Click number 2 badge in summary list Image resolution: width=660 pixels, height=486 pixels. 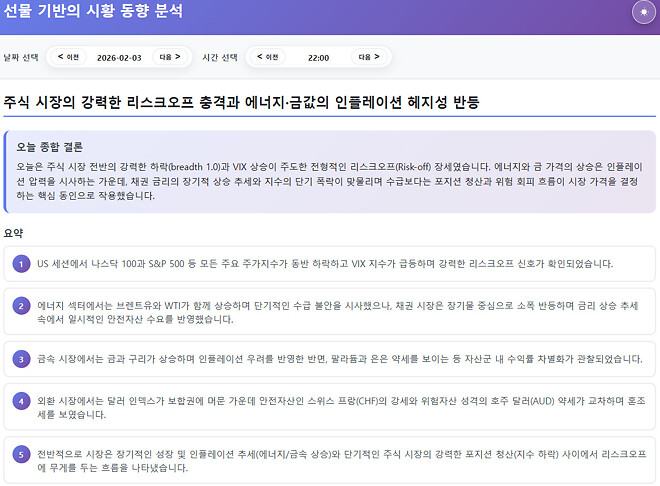click(21, 306)
